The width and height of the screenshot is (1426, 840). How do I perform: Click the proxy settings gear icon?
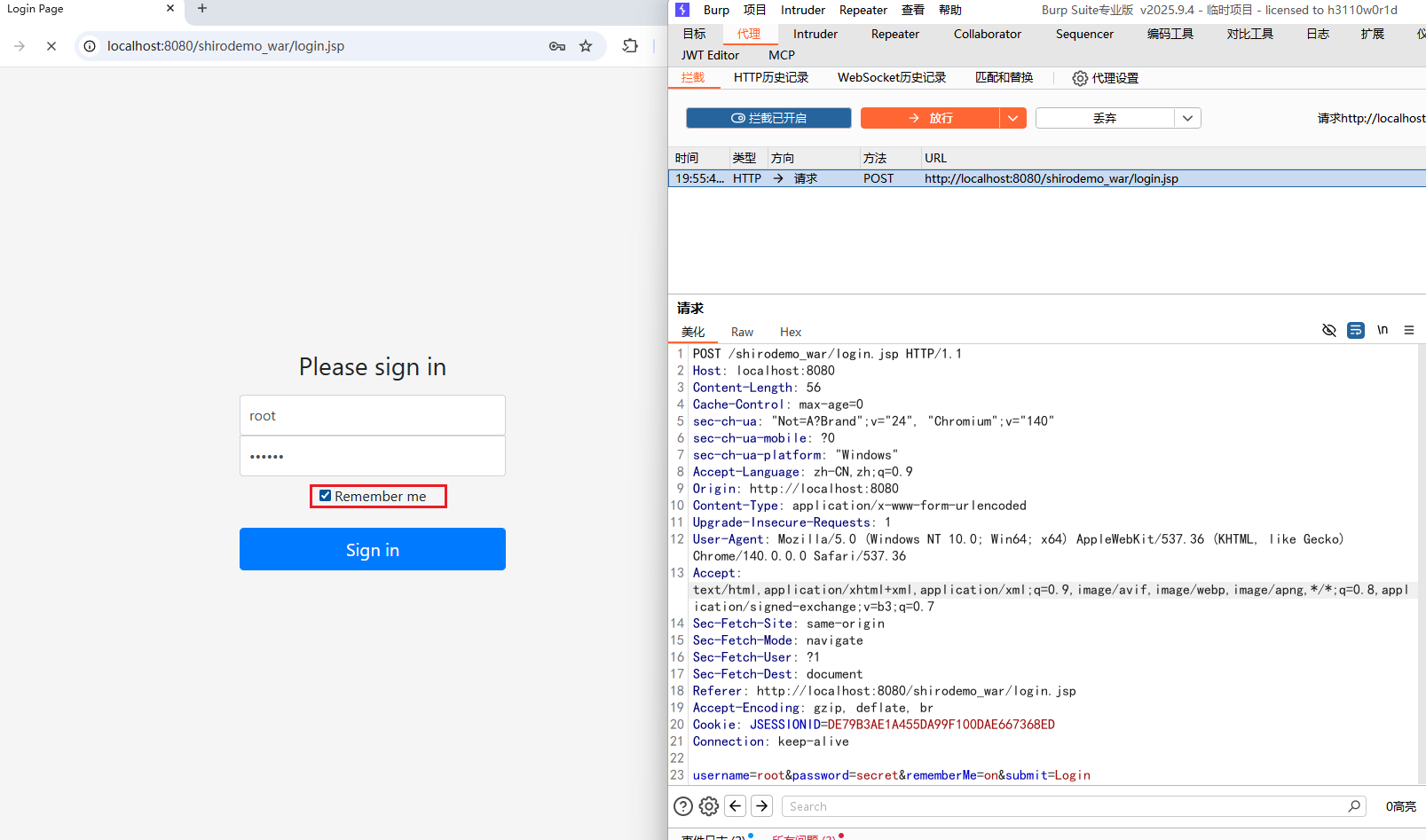point(1079,78)
